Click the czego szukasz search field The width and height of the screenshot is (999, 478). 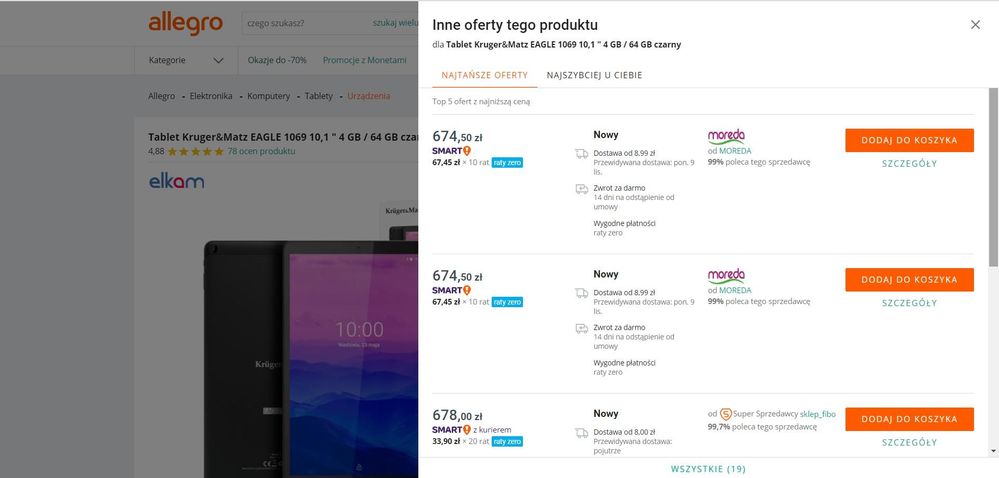click(306, 24)
